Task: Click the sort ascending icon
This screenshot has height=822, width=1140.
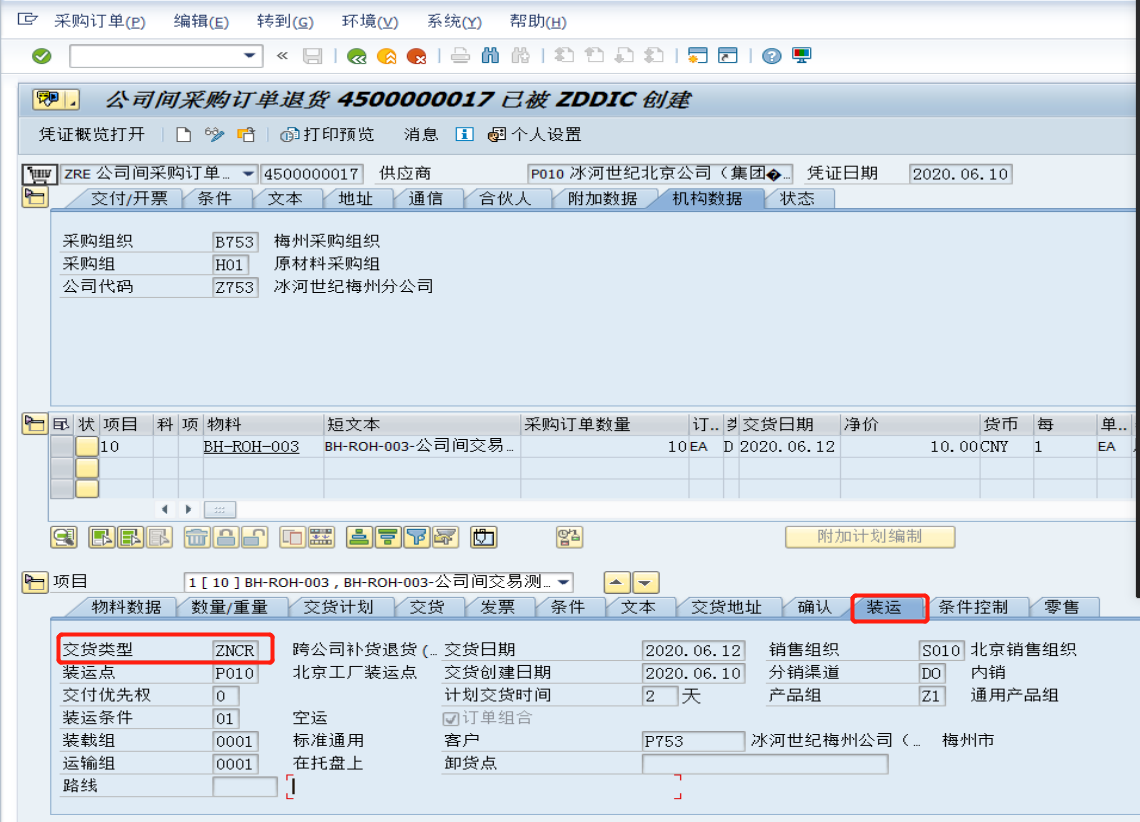Action: [358, 538]
